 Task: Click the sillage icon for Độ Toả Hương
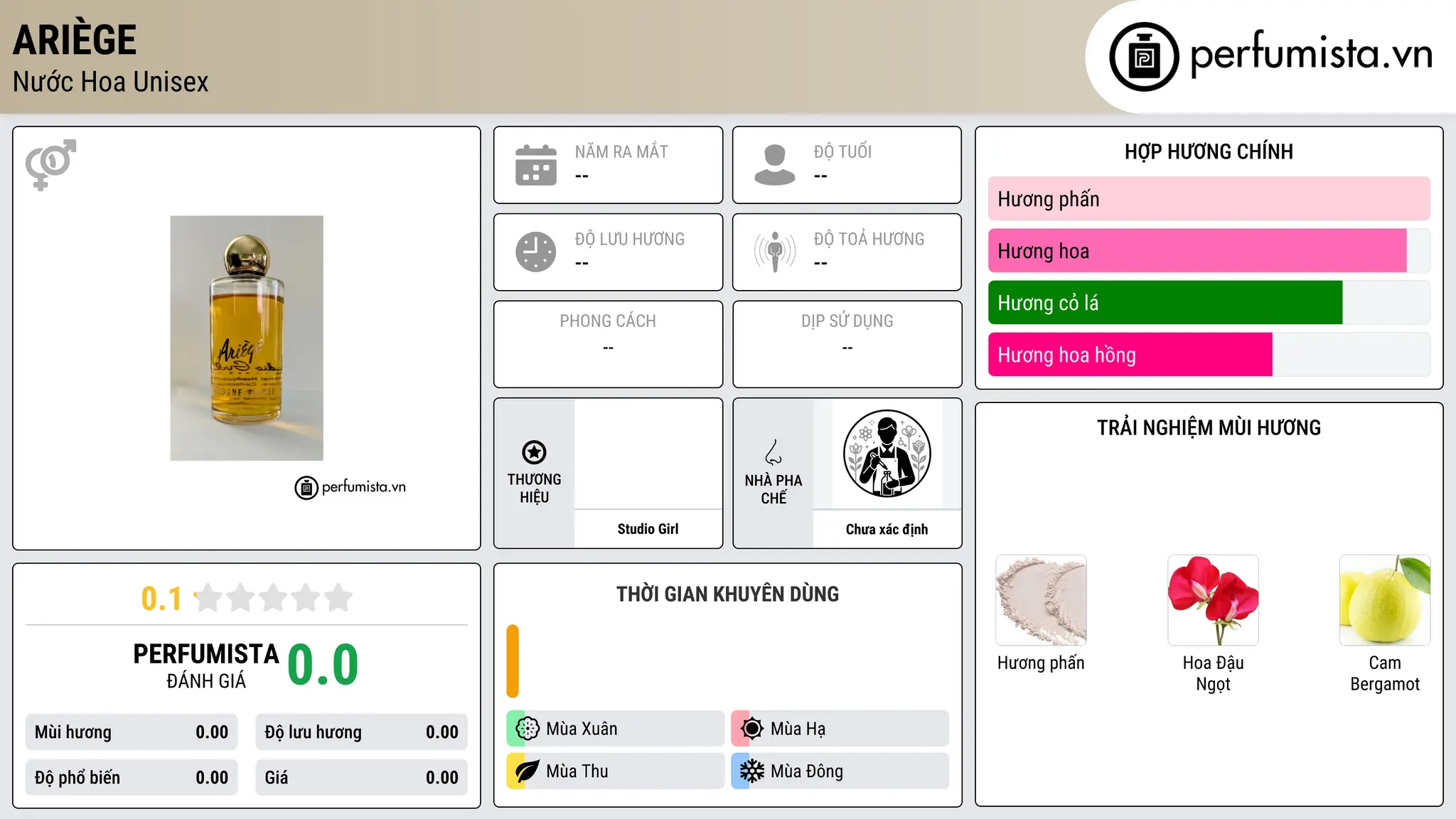tap(775, 252)
